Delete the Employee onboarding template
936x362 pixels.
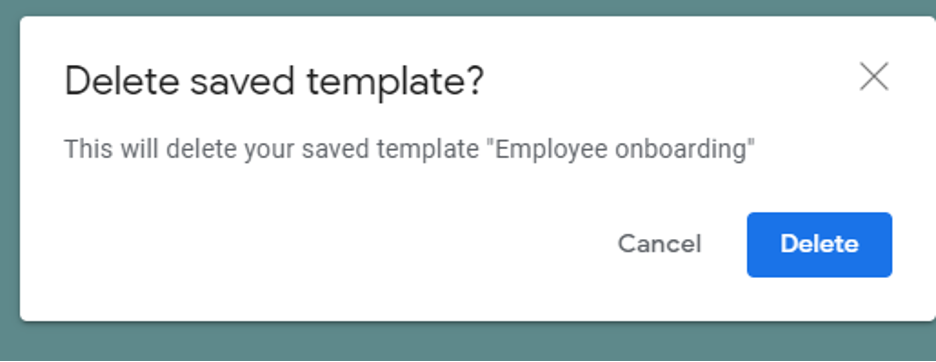click(x=819, y=245)
